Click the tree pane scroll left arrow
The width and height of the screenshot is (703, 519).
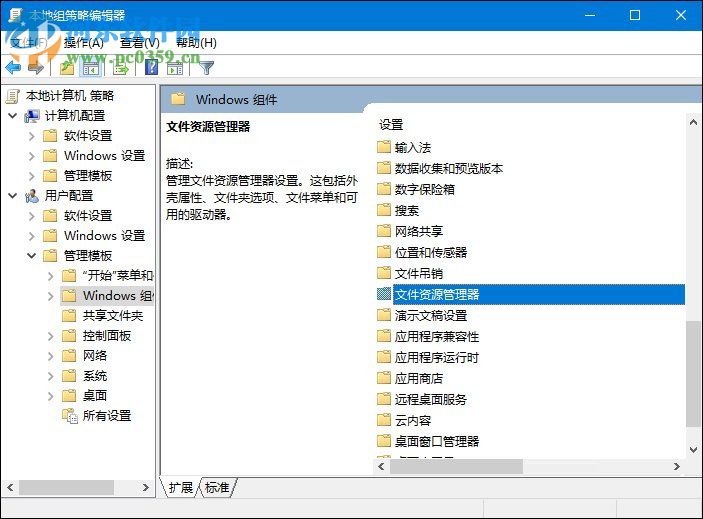(10, 487)
